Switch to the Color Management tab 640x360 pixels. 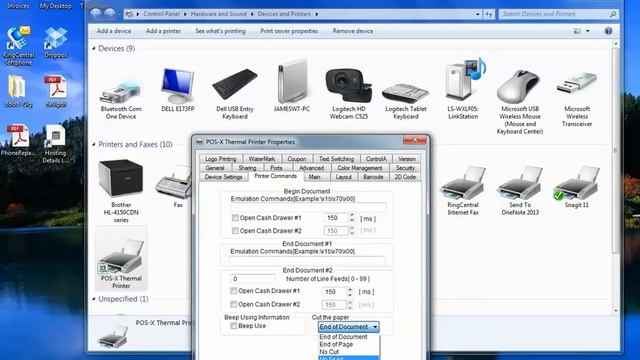click(360, 168)
